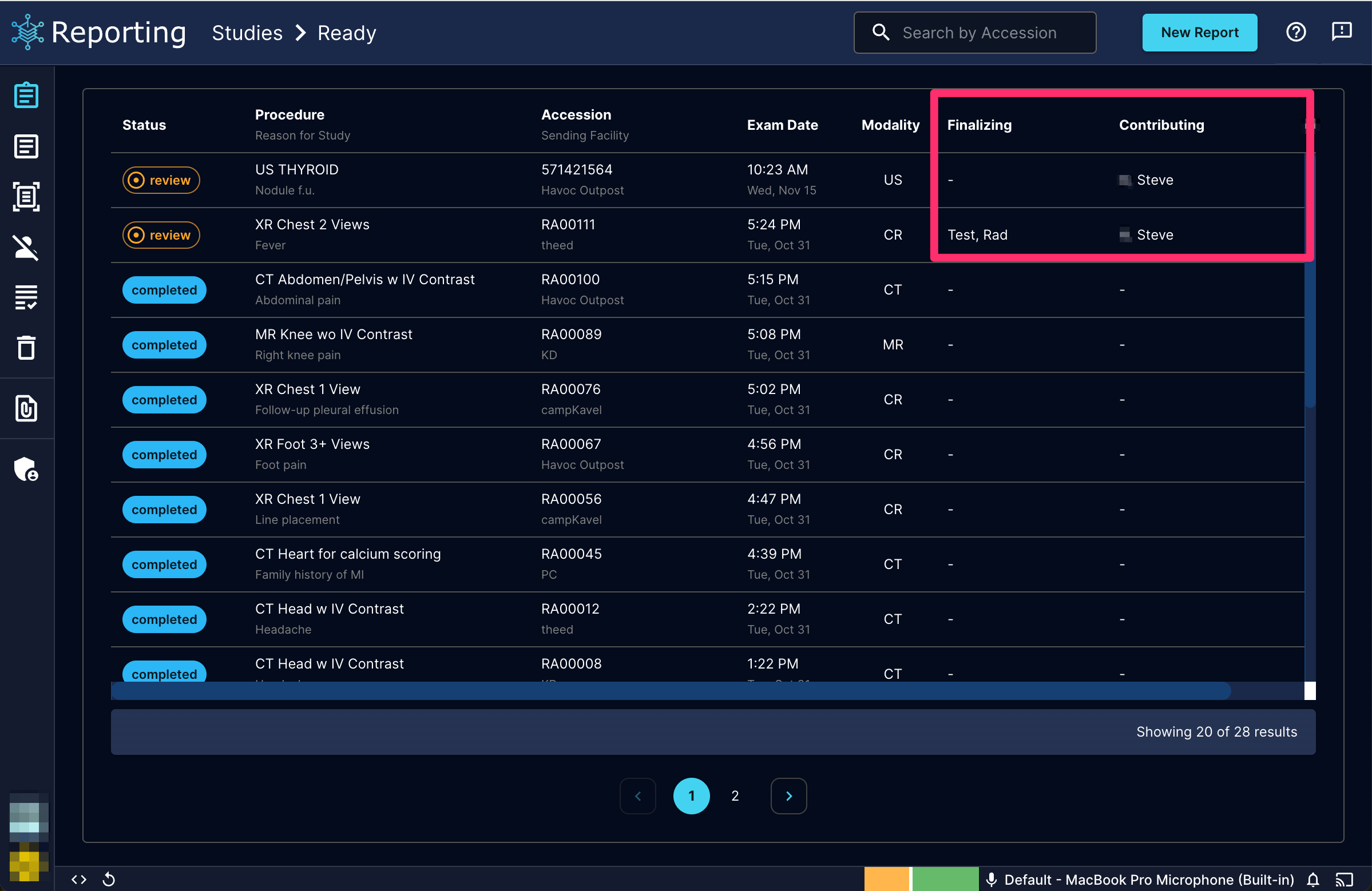
Task: Click Steve contributor in XR Chest 2 Views row
Action: click(1155, 235)
